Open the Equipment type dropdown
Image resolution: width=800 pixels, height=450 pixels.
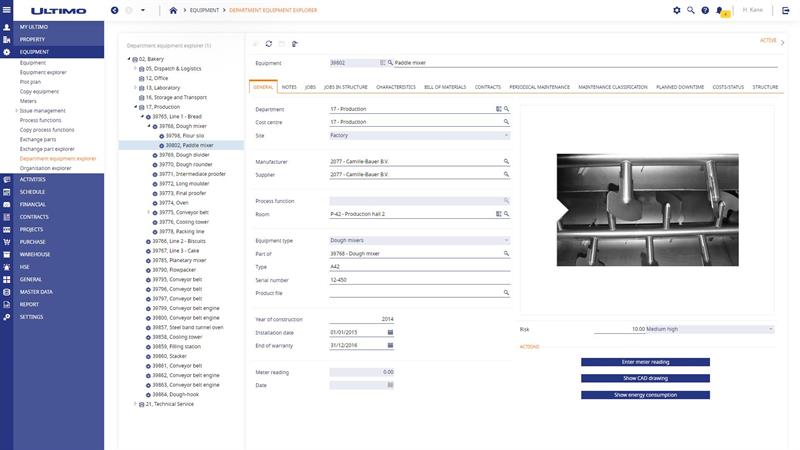[x=506, y=240]
